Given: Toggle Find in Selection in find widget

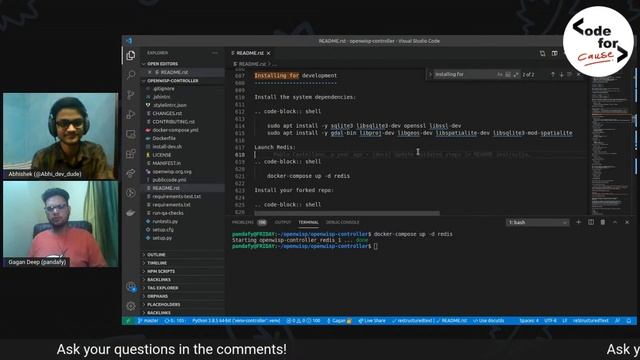Looking at the screenshot, I should (569, 74).
